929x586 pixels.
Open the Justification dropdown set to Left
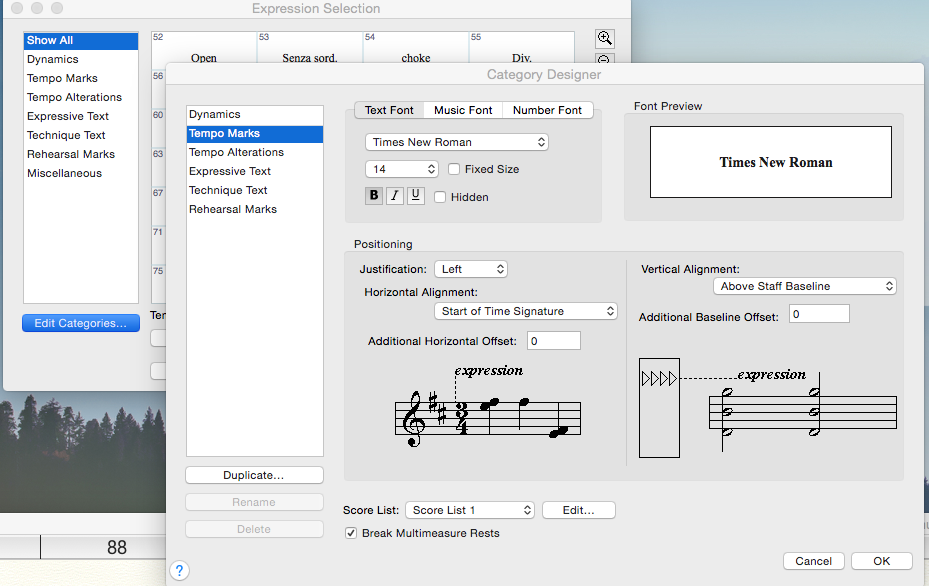[x=471, y=269]
